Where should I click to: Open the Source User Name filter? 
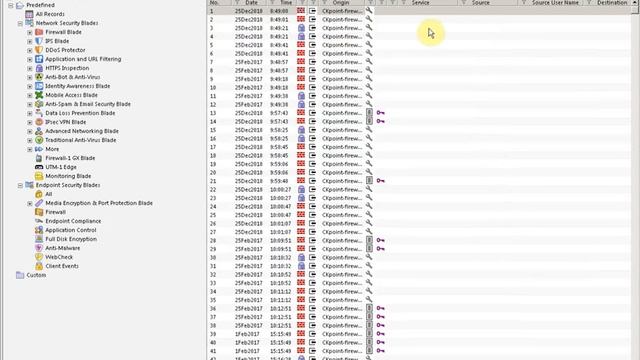tap(524, 3)
